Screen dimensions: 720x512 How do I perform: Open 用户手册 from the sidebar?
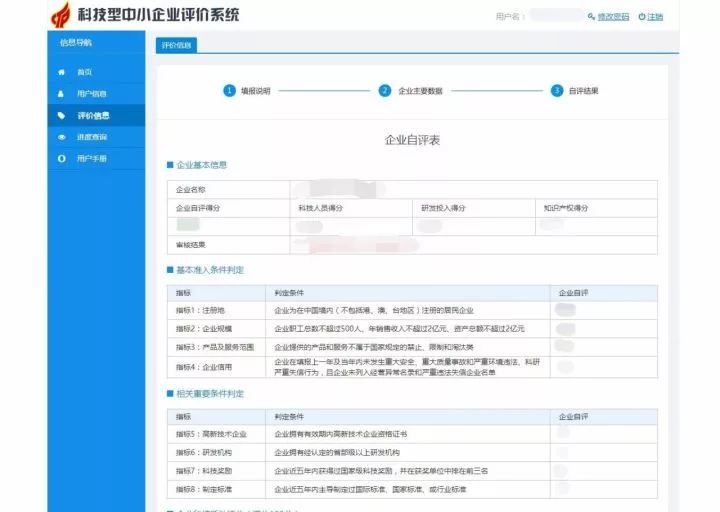92,159
